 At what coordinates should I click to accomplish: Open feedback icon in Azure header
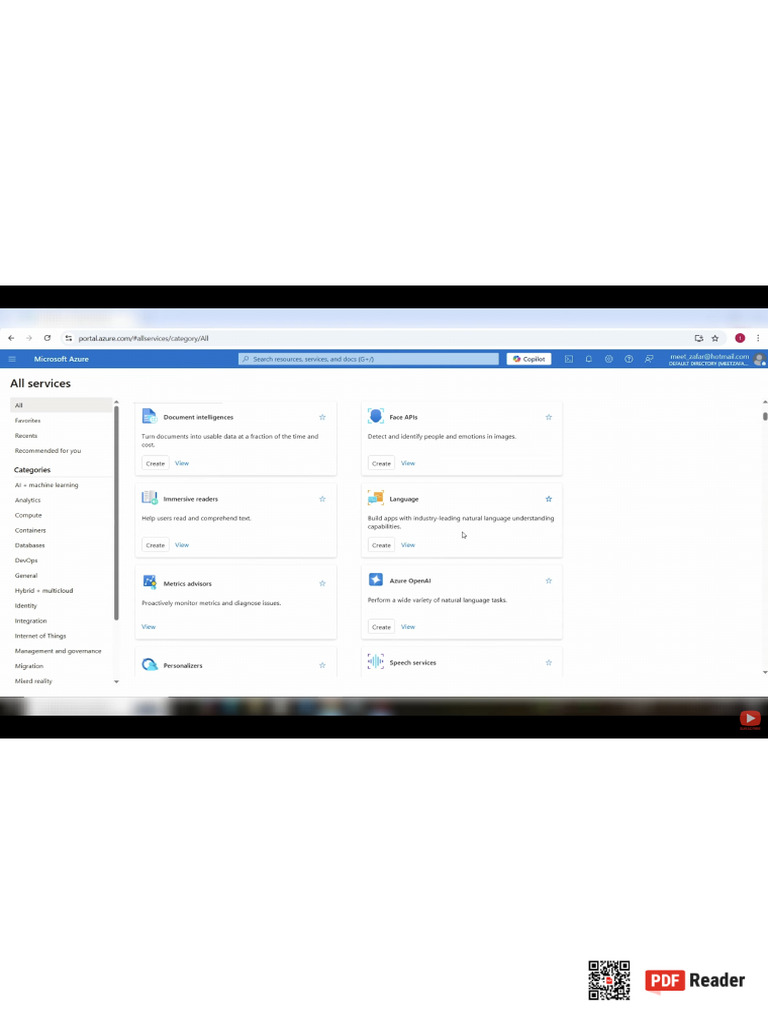point(648,359)
